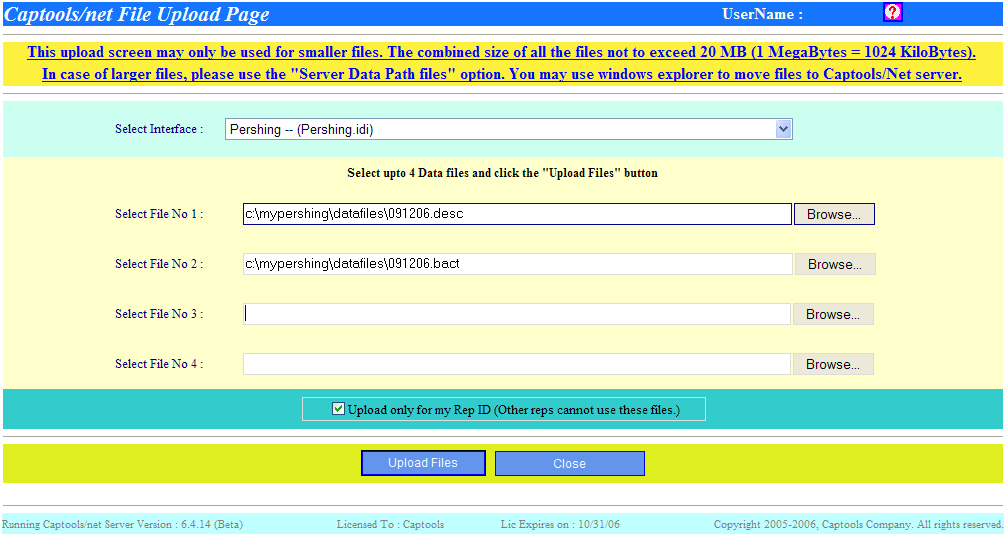
Task: Click the Select Interface label
Action: pyautogui.click(x=158, y=129)
